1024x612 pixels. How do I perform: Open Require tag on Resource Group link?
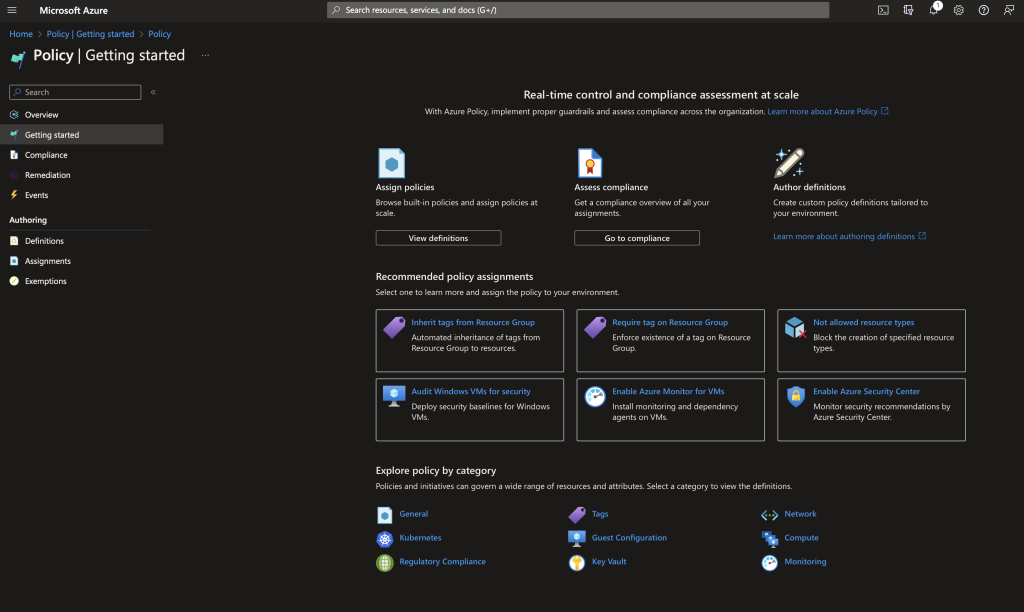pyautogui.click(x=669, y=322)
